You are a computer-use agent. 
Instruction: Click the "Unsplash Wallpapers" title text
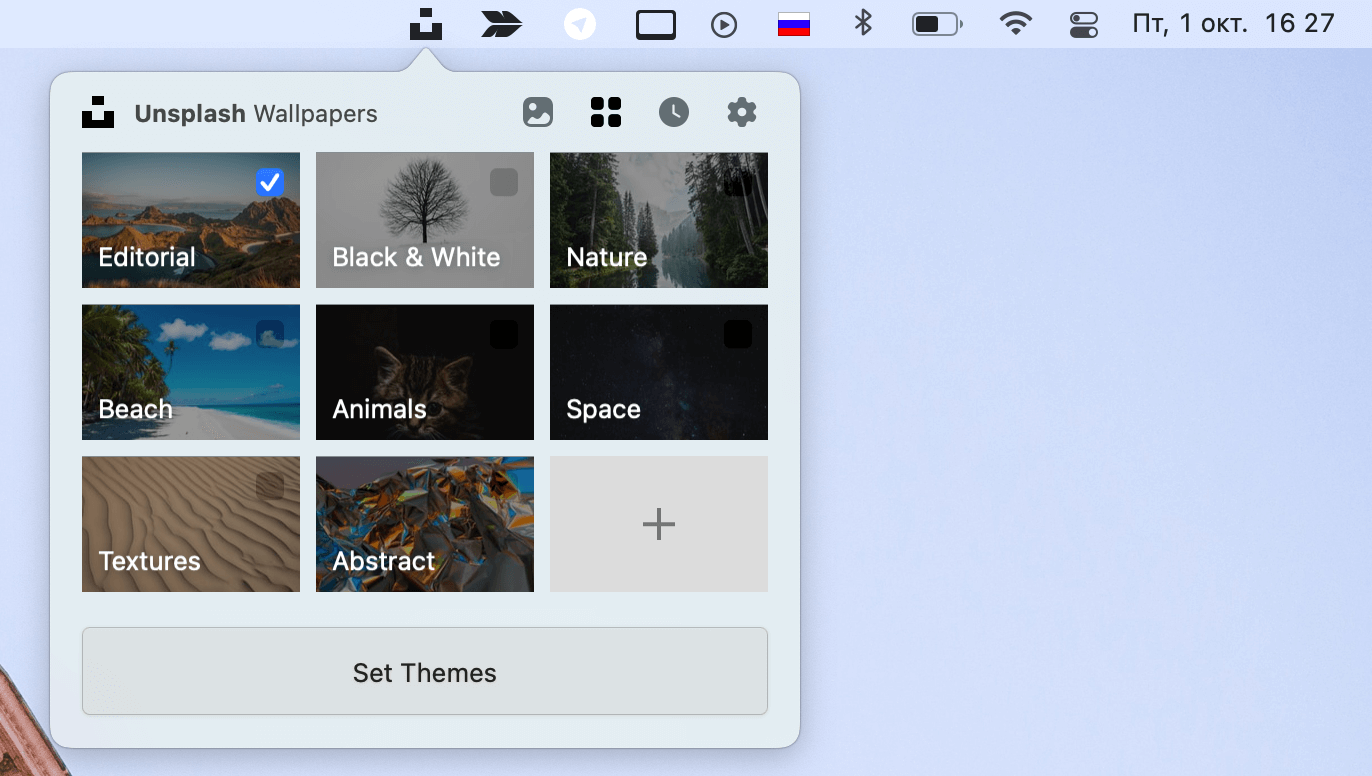coord(256,113)
